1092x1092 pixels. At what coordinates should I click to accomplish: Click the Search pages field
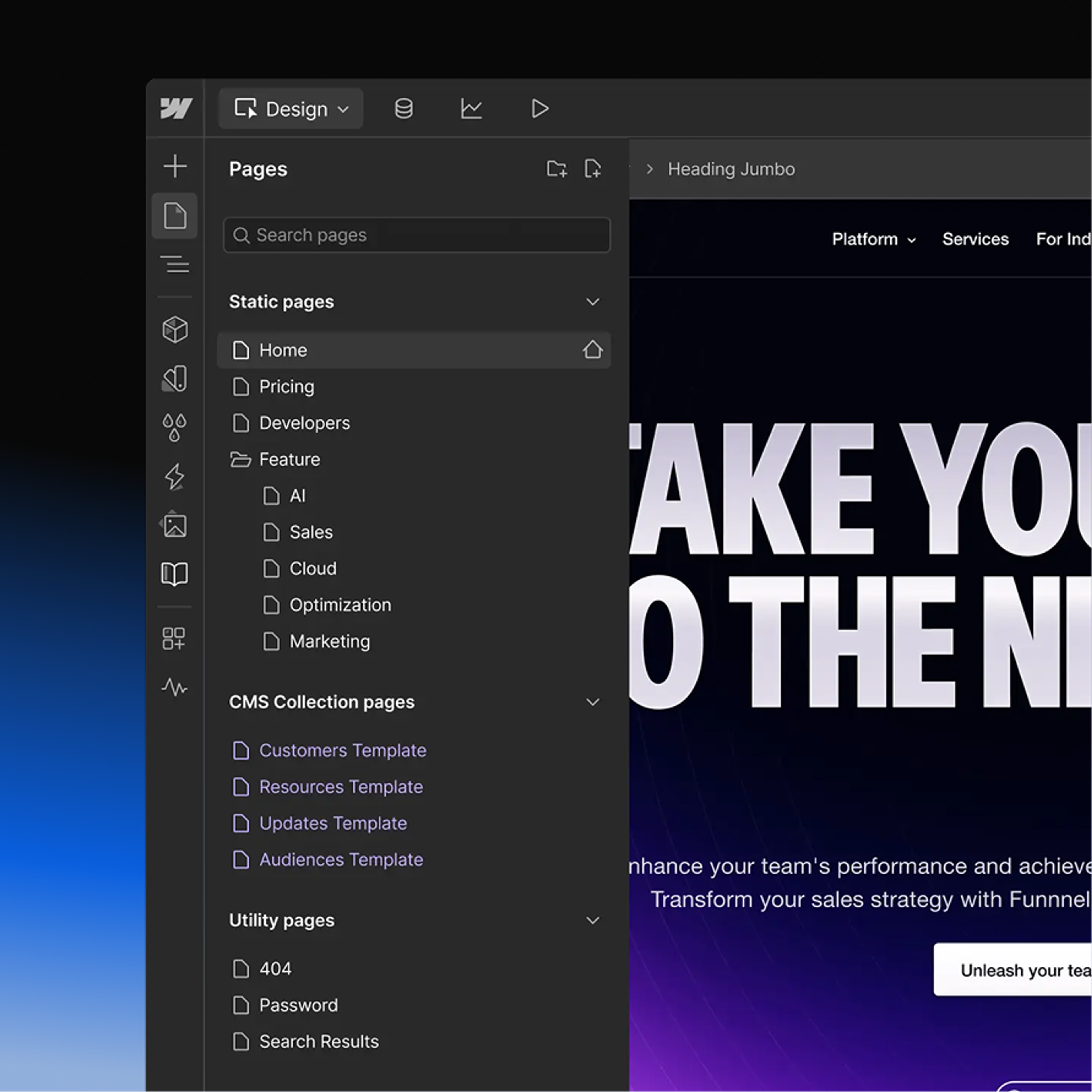[417, 235]
